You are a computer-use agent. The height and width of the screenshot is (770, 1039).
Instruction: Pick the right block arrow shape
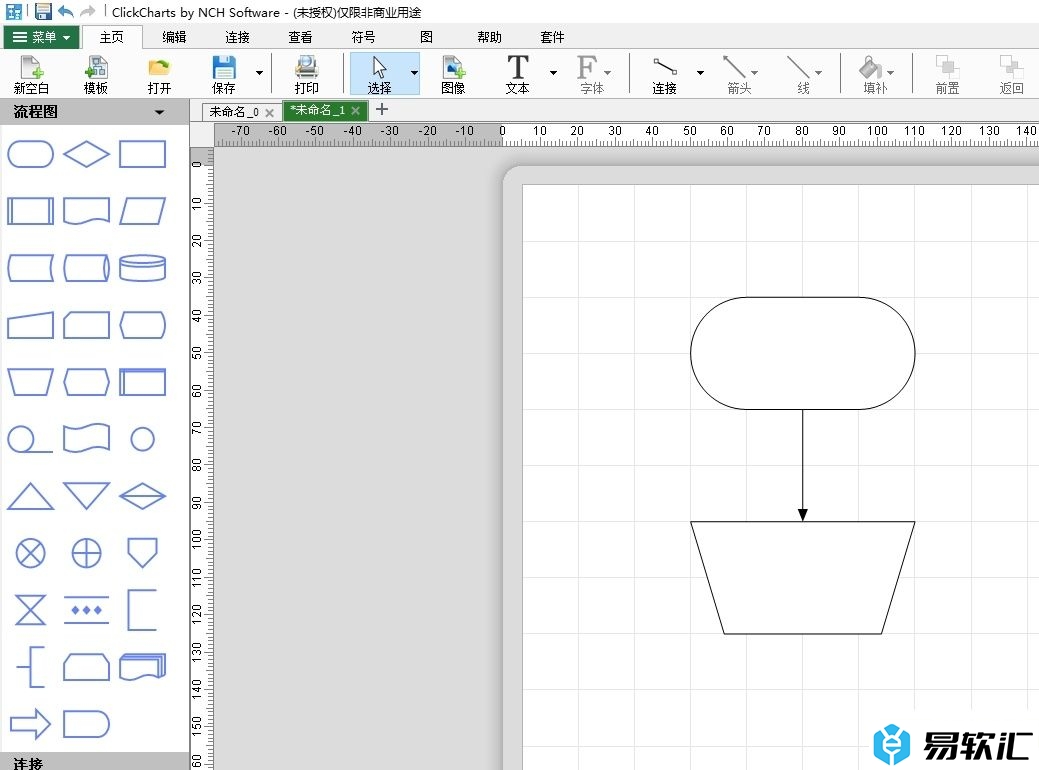click(x=30, y=724)
